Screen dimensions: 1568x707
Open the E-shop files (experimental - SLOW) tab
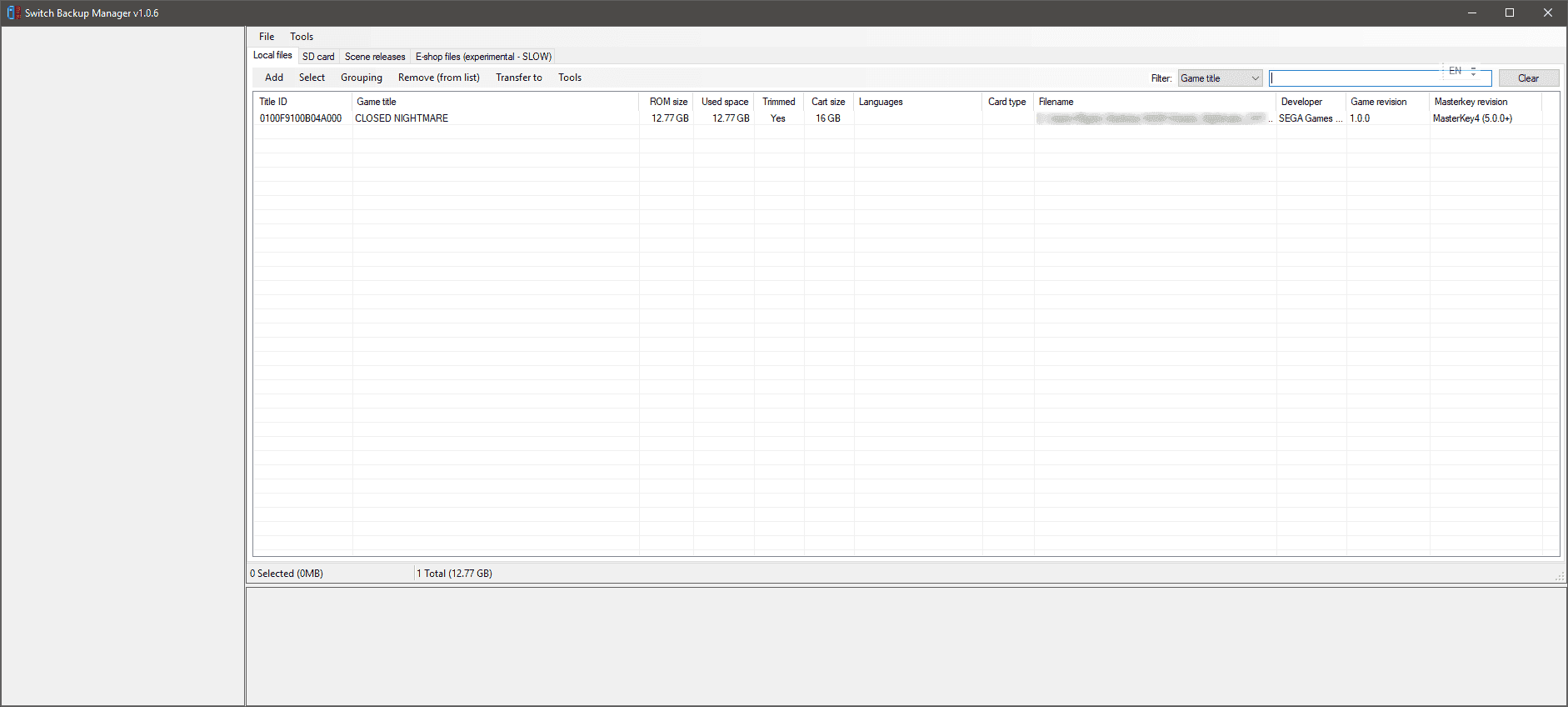[483, 57]
